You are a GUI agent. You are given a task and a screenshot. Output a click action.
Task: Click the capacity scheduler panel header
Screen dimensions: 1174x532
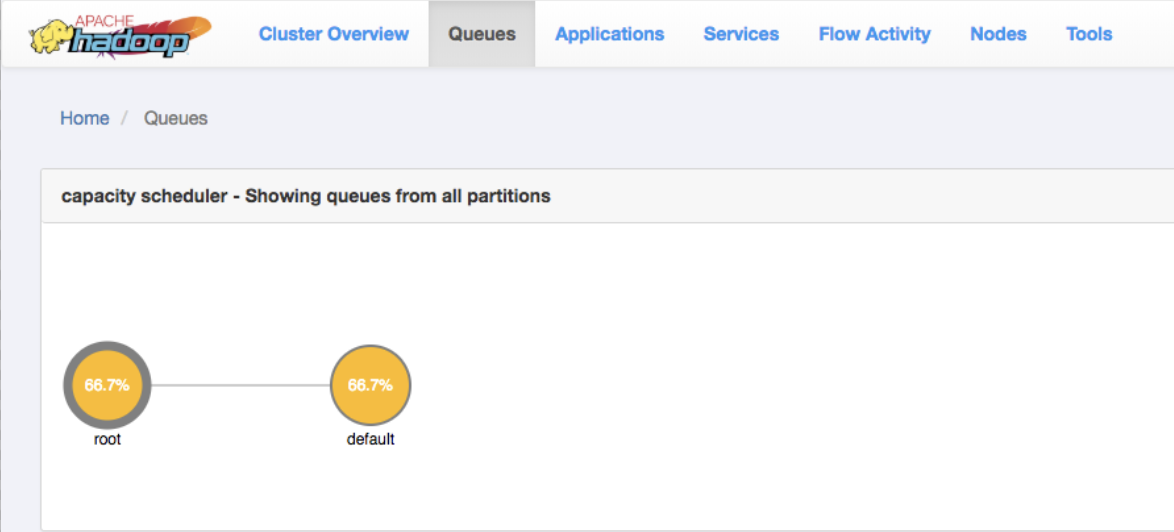coord(306,196)
